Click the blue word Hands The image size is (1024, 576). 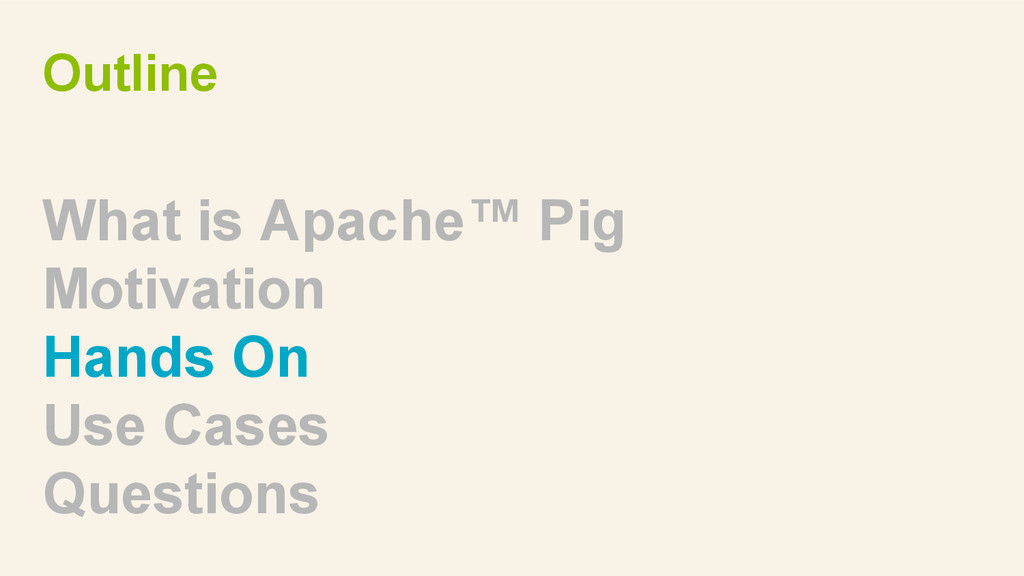click(x=129, y=357)
